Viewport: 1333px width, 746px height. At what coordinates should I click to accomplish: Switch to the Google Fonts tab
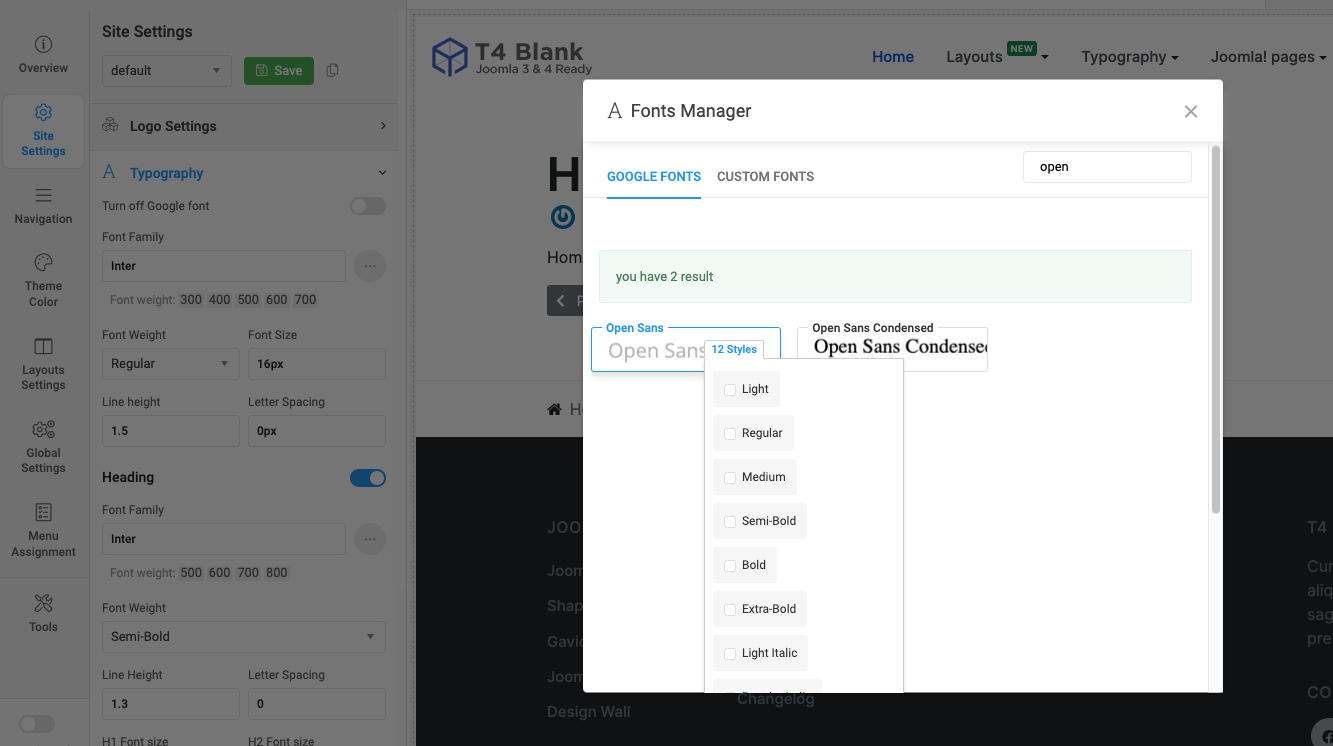(x=654, y=176)
